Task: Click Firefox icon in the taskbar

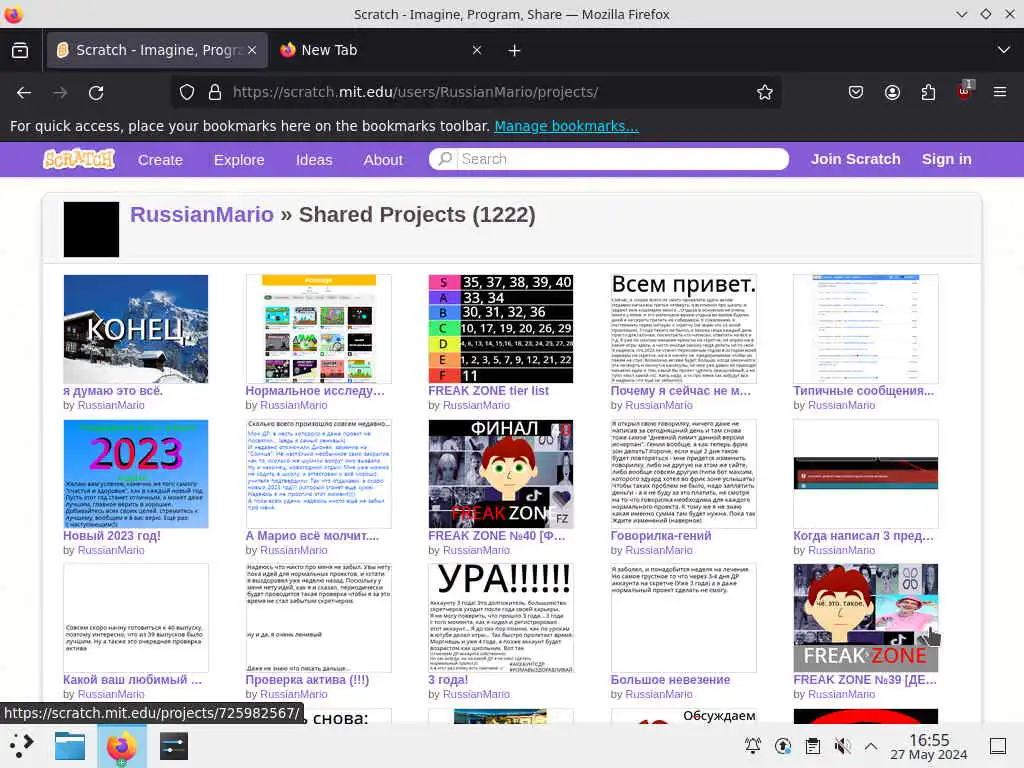Action: (121, 746)
